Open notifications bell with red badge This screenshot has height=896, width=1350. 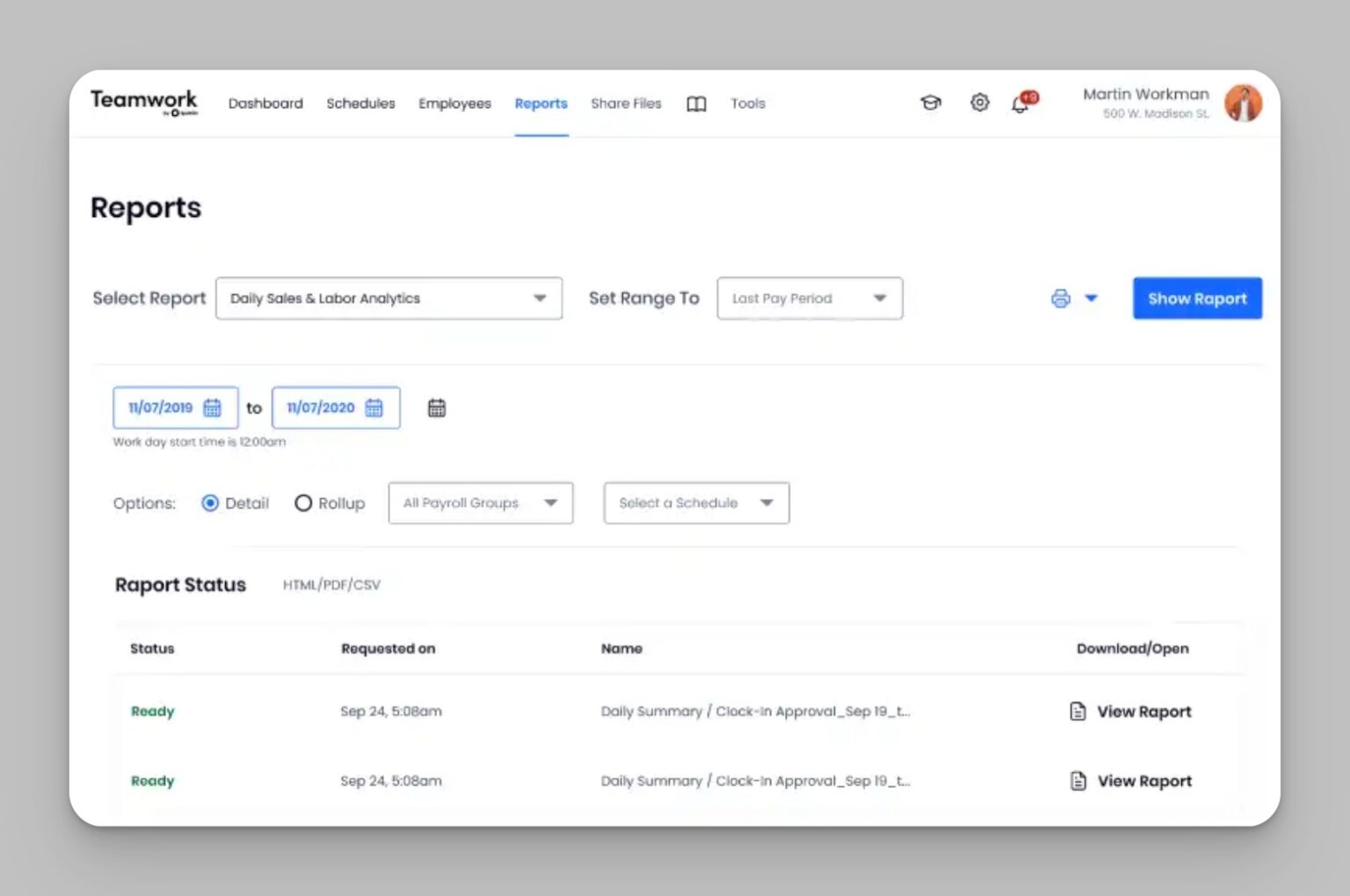pyautogui.click(x=1021, y=104)
